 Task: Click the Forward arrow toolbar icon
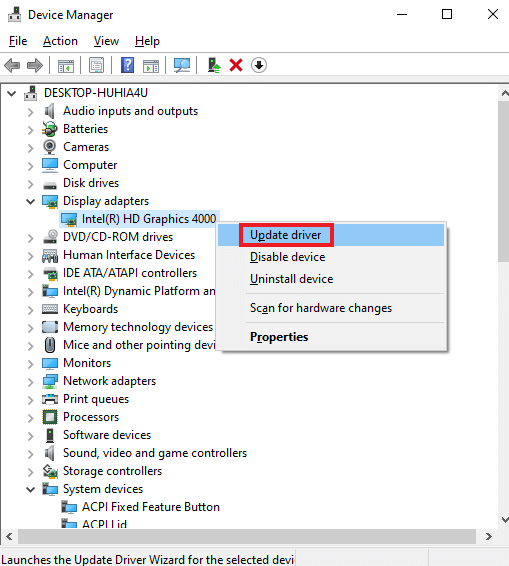click(x=35, y=66)
